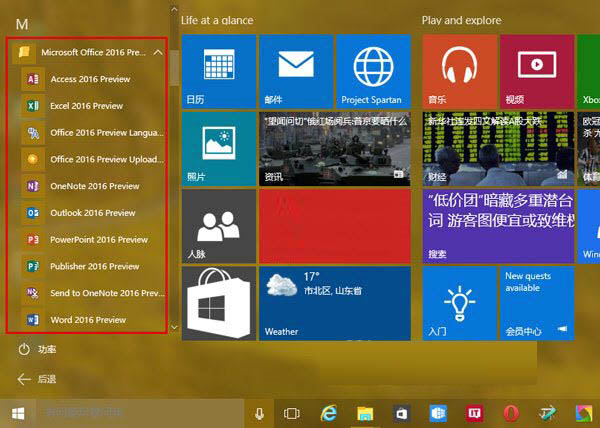Screen dimensions: 600x428
Task: Open the Mail (邮件) tile
Action: 296,72
